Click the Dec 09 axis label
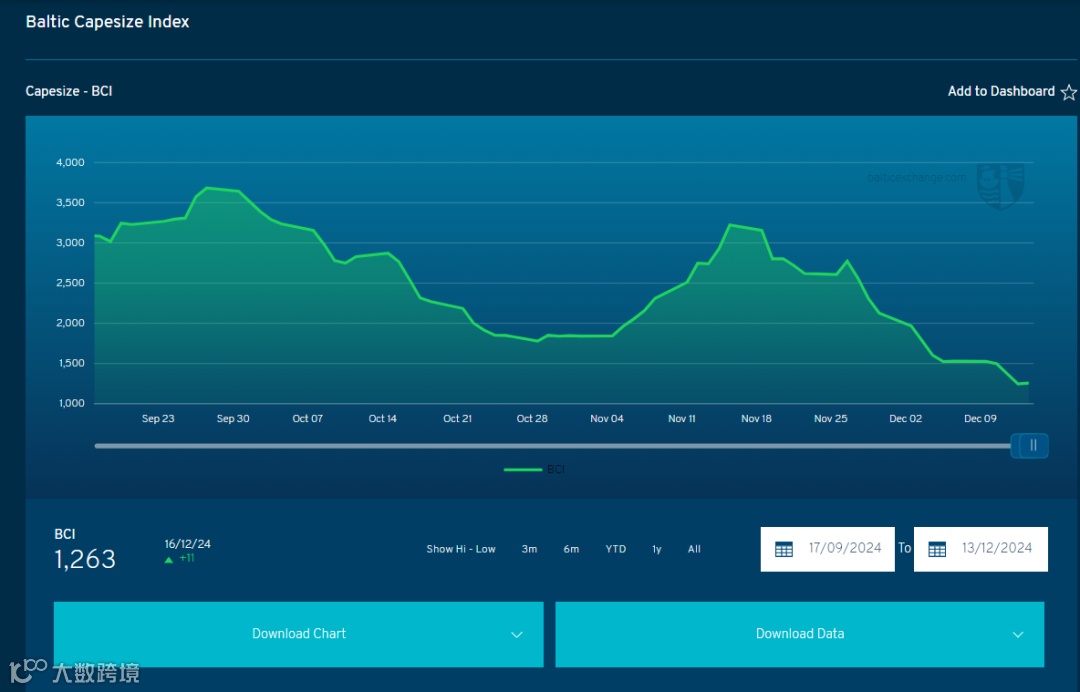Screen dimensions: 1080x692 (x=980, y=419)
